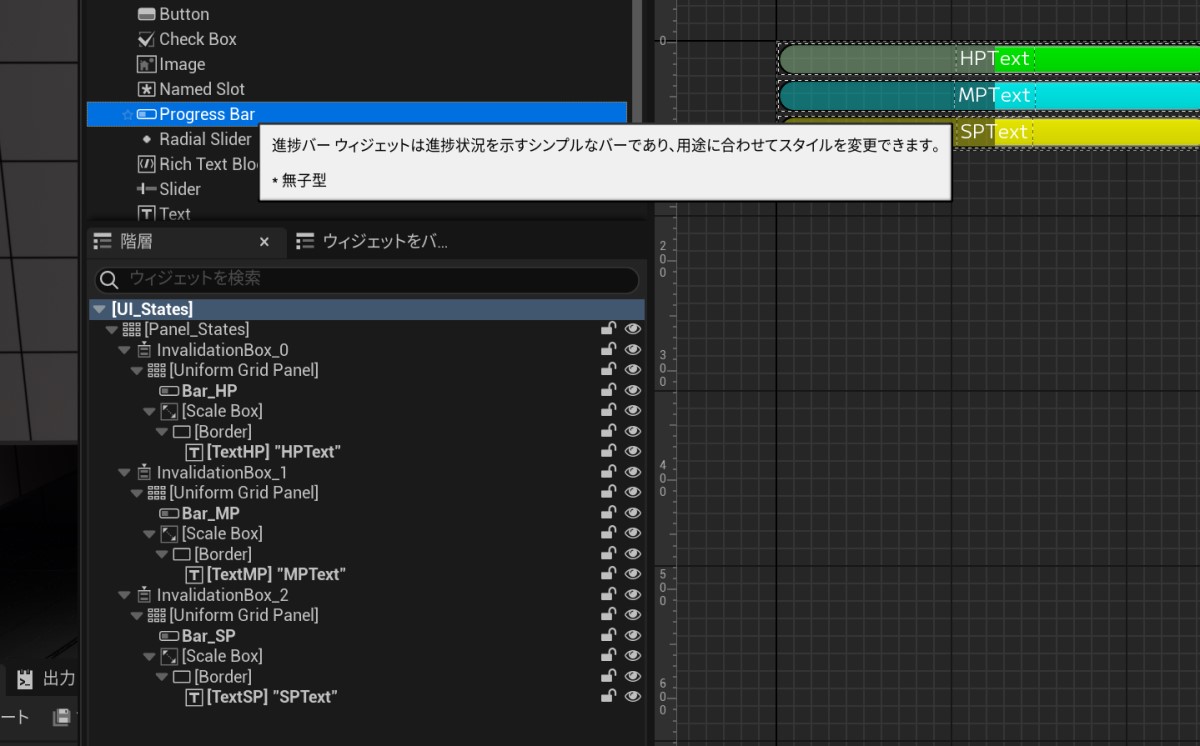Collapse the [Panel_States] node

click(111, 330)
